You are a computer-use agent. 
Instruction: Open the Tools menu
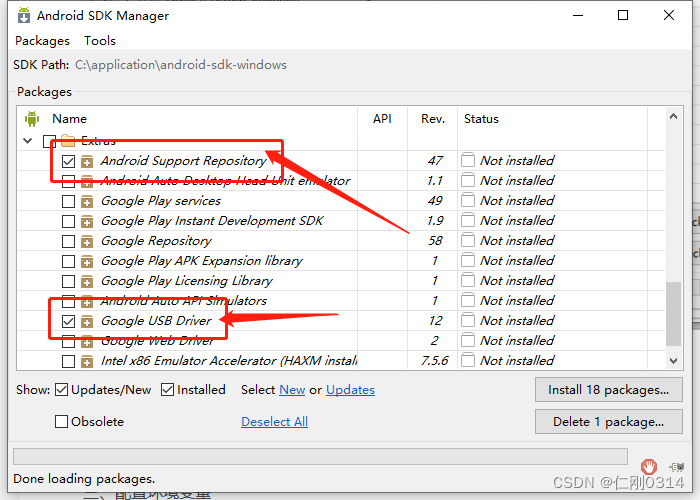pyautogui.click(x=100, y=41)
